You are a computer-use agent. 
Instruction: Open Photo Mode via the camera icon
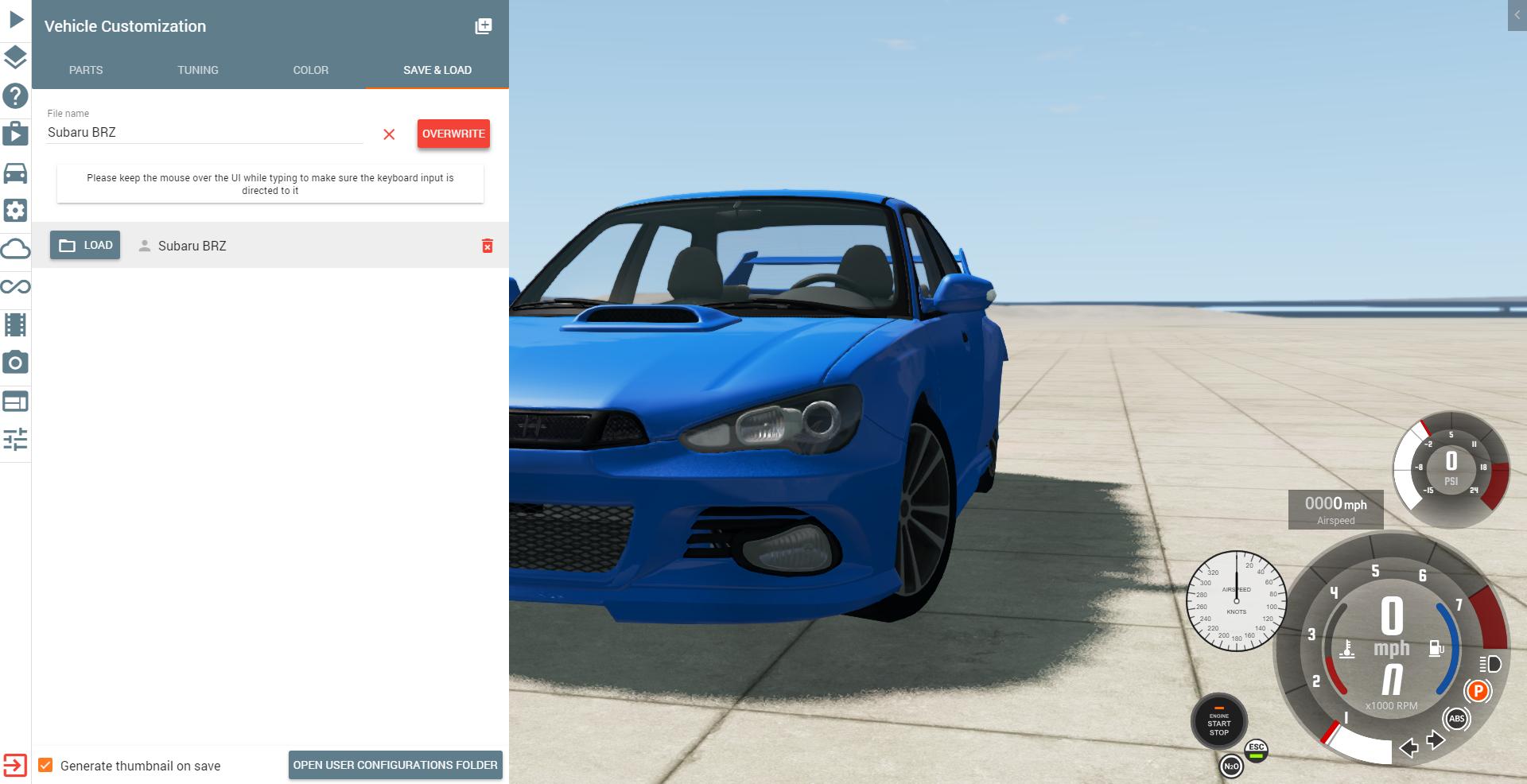click(14, 363)
